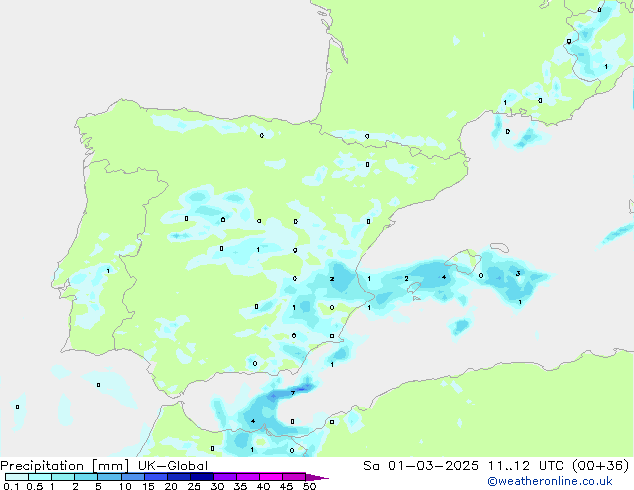
Task: Click the 0.1–0.5 mm legend swatch
Action: tap(17, 477)
